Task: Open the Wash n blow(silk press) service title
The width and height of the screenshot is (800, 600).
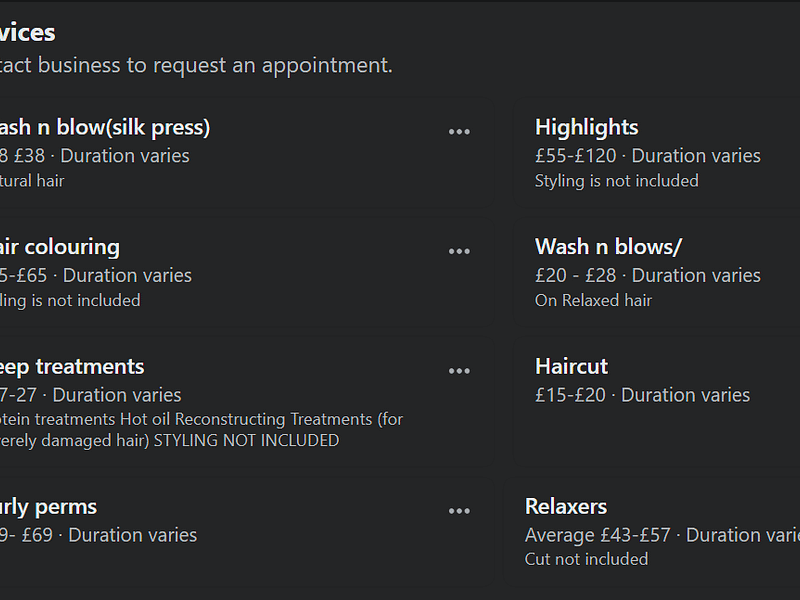Action: 104,127
